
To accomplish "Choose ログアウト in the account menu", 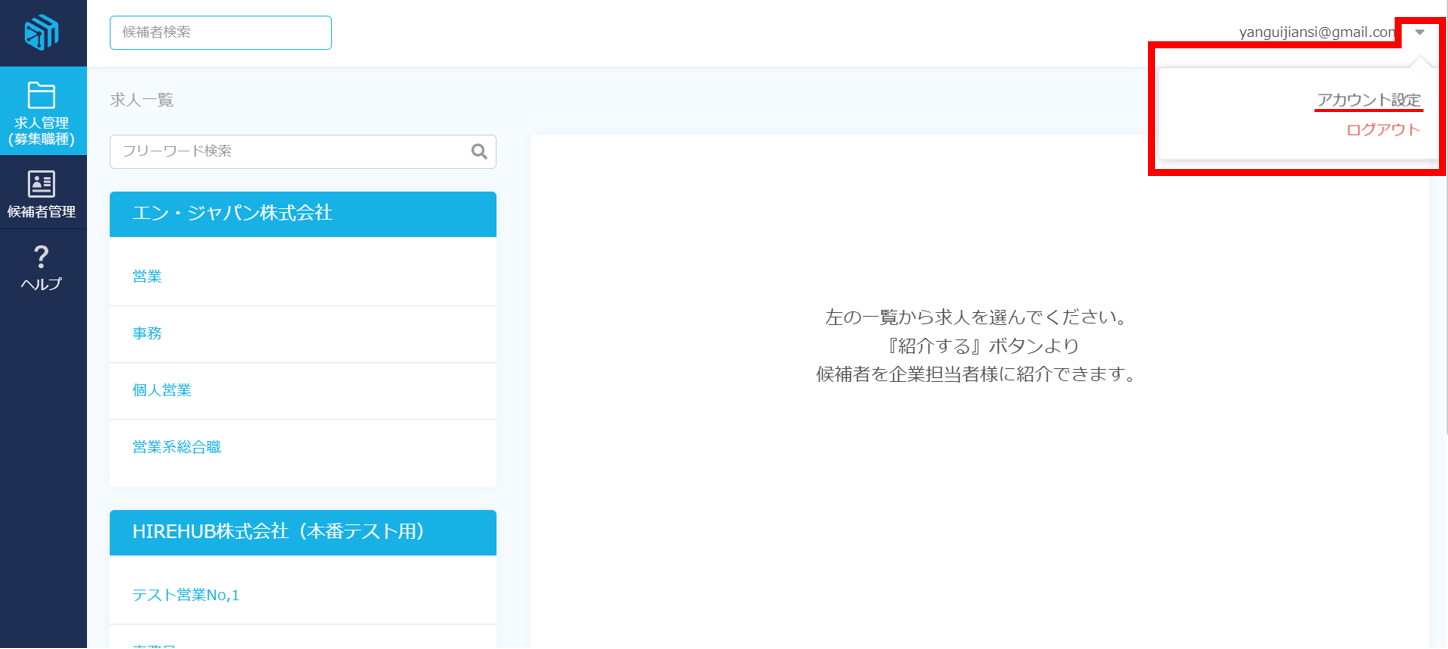I will (x=1383, y=129).
